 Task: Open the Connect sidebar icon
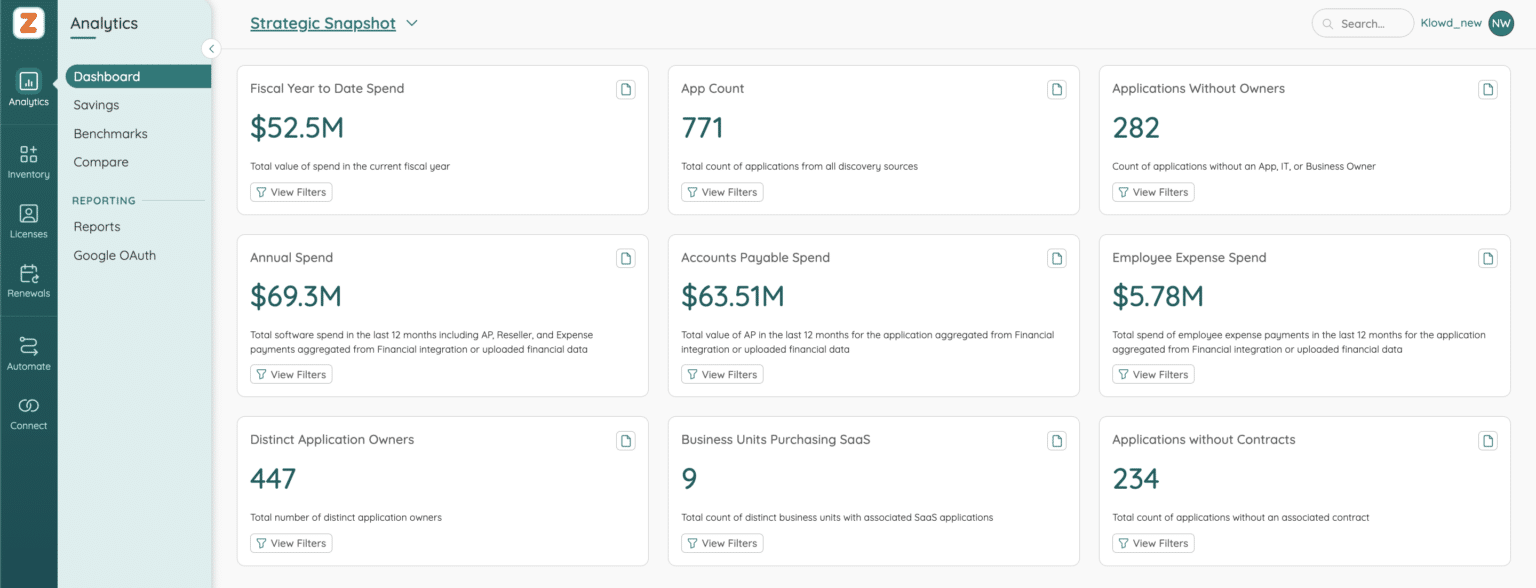point(28,413)
